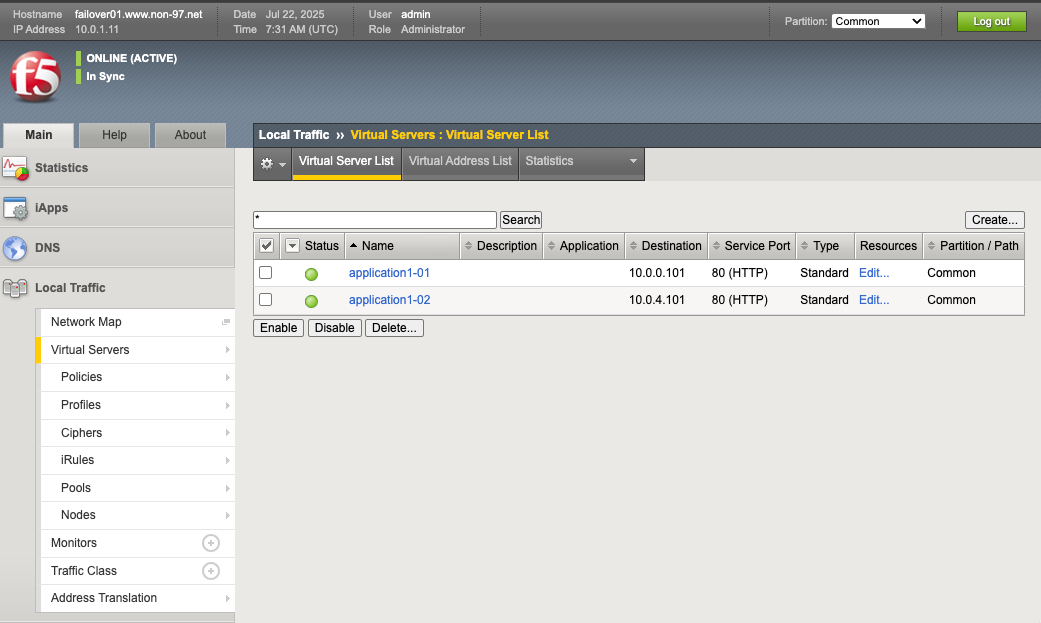Screen dimensions: 1041x623
Task: Expand the Virtual Servers submenu arrow
Action: 227,349
